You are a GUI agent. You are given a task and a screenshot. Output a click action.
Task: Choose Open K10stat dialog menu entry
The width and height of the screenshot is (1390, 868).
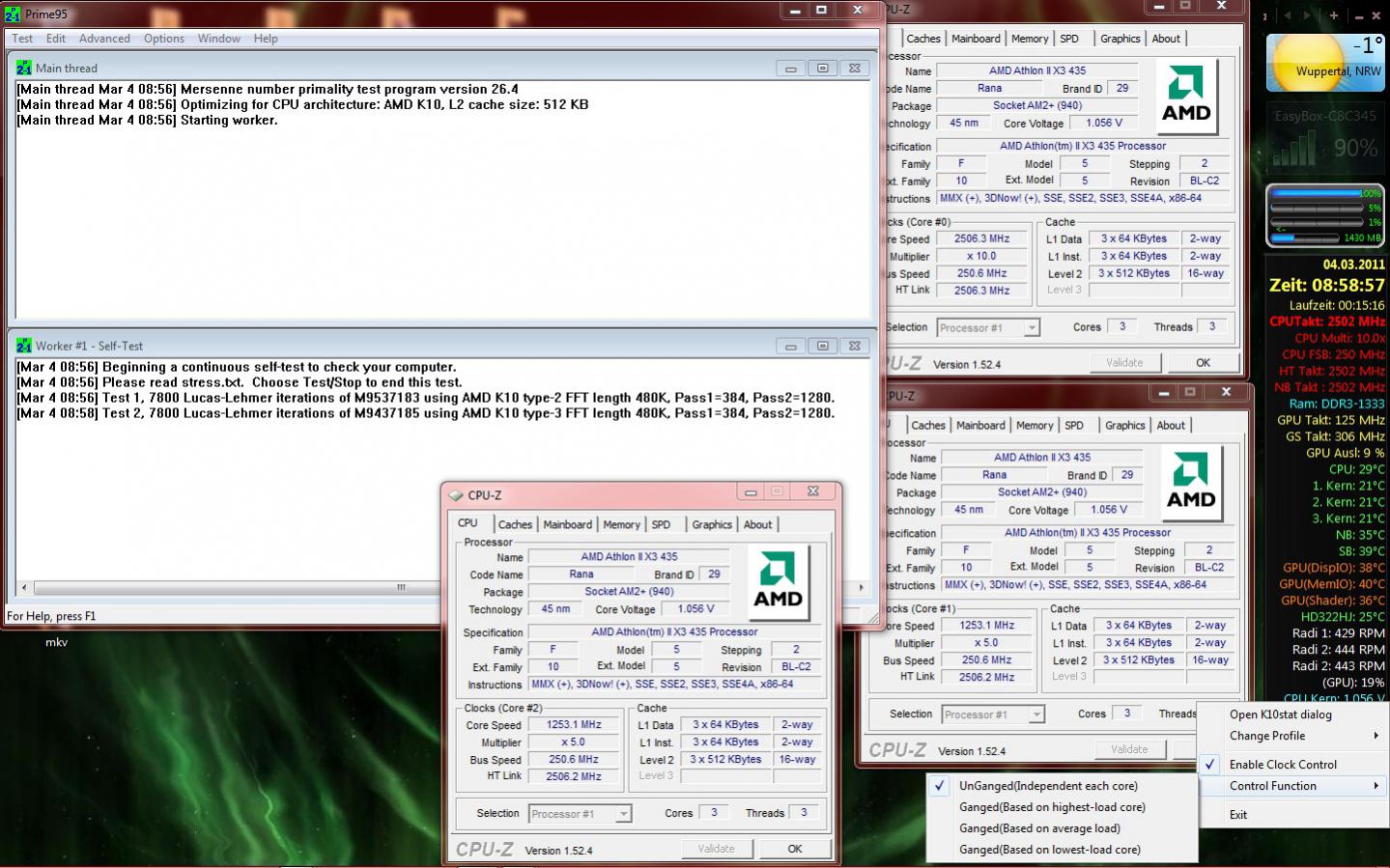[1281, 714]
